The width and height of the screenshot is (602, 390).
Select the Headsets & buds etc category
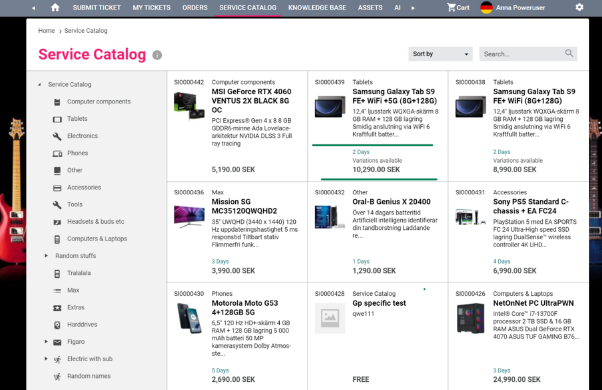coord(96,221)
